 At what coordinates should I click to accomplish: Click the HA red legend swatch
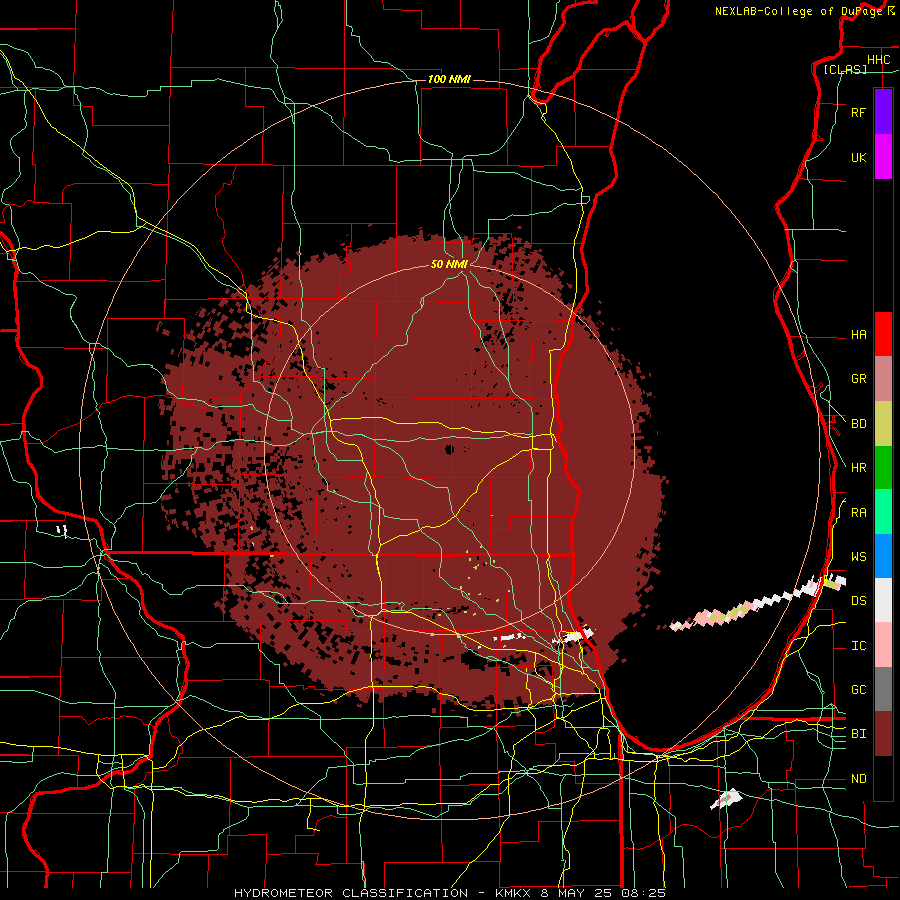pyautogui.click(x=883, y=334)
